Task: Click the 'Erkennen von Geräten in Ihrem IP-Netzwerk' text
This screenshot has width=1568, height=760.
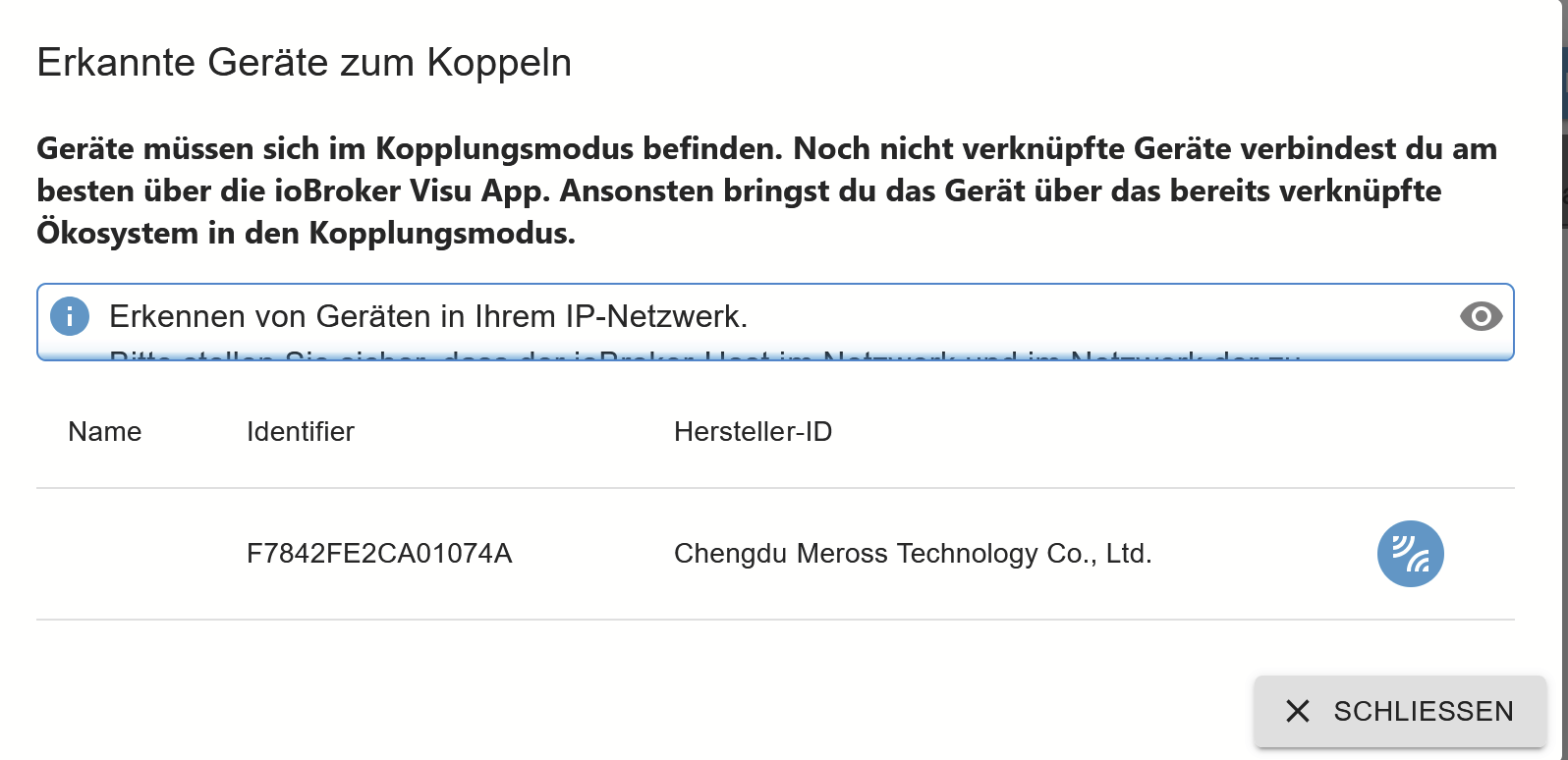Action: (428, 316)
